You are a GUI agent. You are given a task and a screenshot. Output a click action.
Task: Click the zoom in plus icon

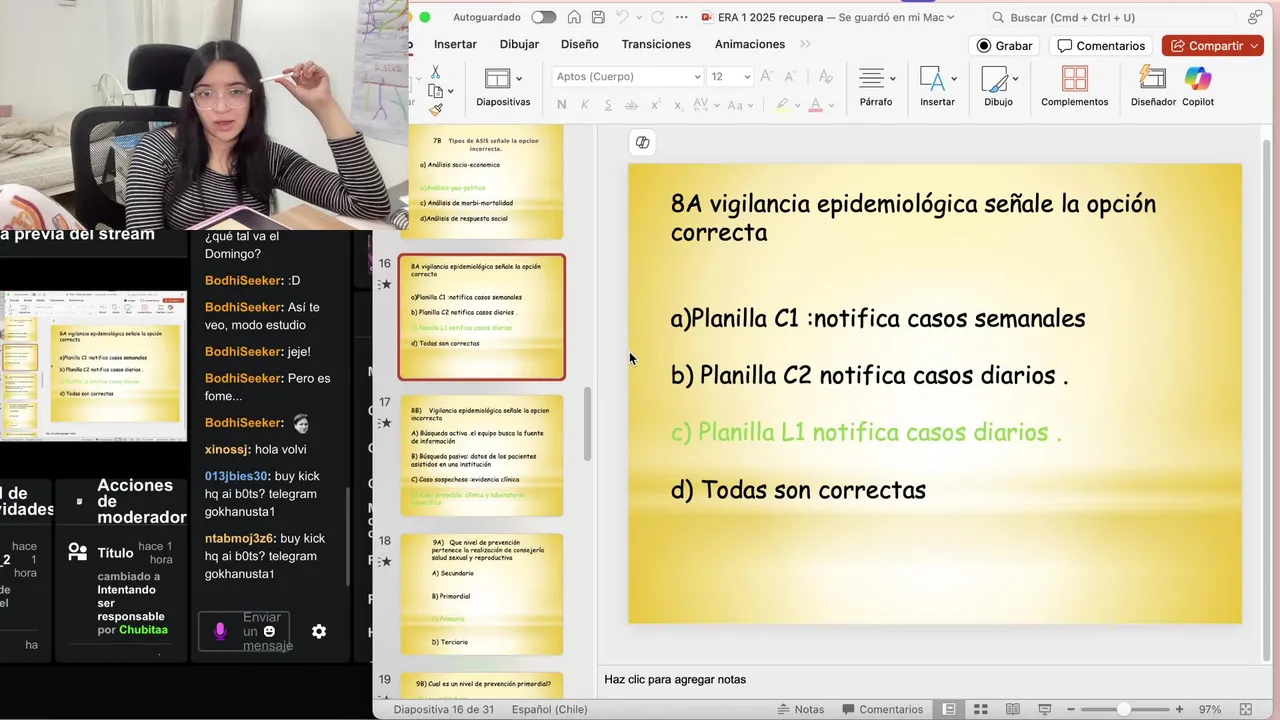coord(1180,709)
